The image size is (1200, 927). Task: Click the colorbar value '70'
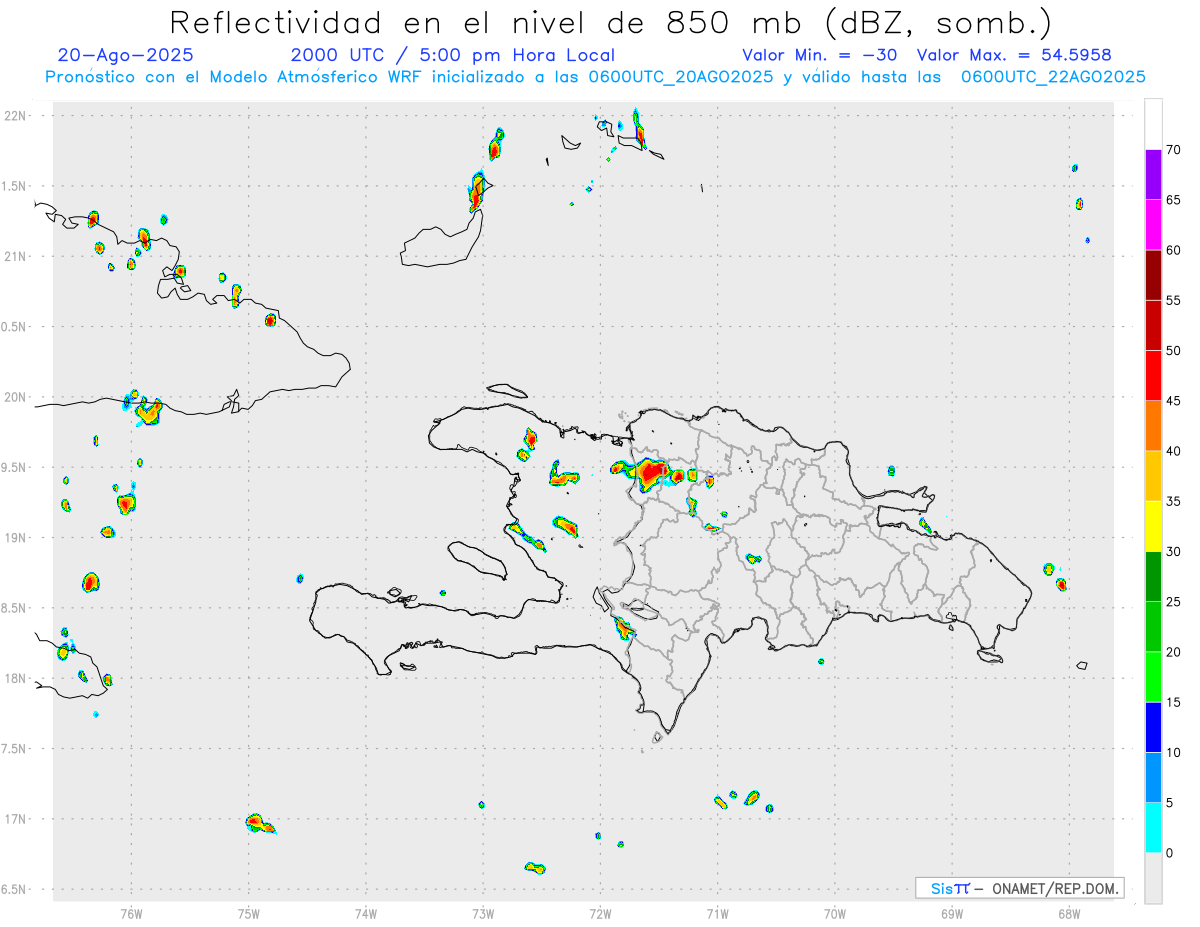coord(1173,150)
